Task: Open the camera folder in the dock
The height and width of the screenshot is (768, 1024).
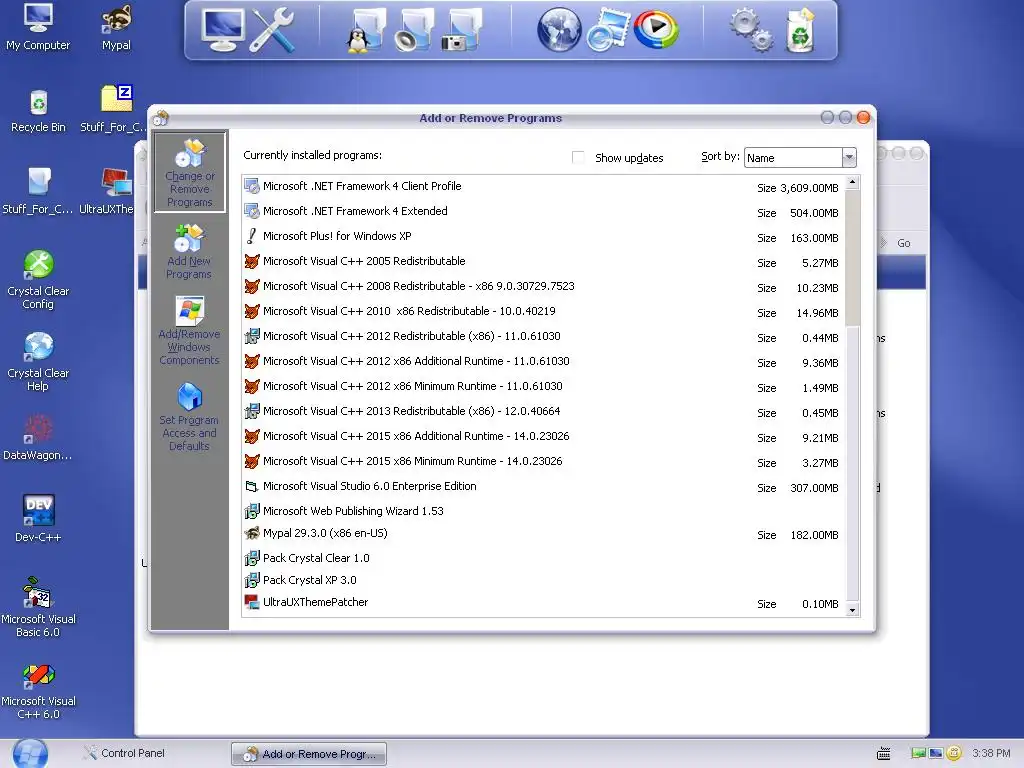Action: (461, 29)
